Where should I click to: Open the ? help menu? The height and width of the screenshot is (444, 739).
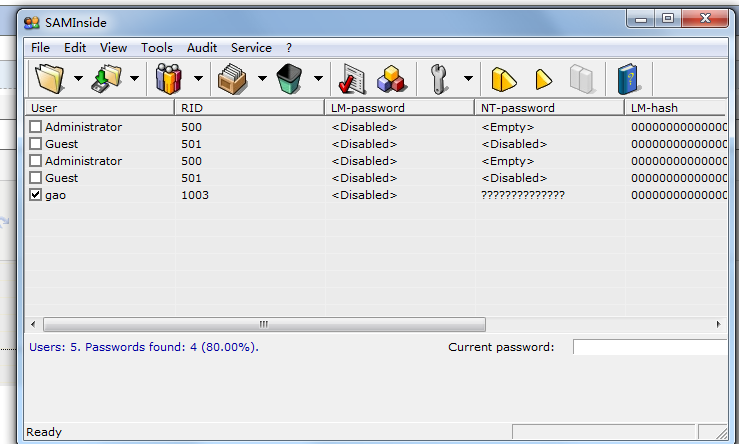tap(289, 48)
